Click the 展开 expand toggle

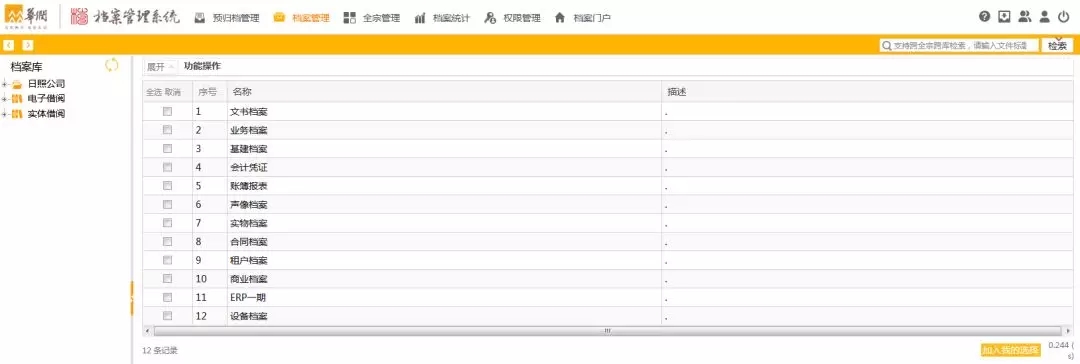click(160, 67)
